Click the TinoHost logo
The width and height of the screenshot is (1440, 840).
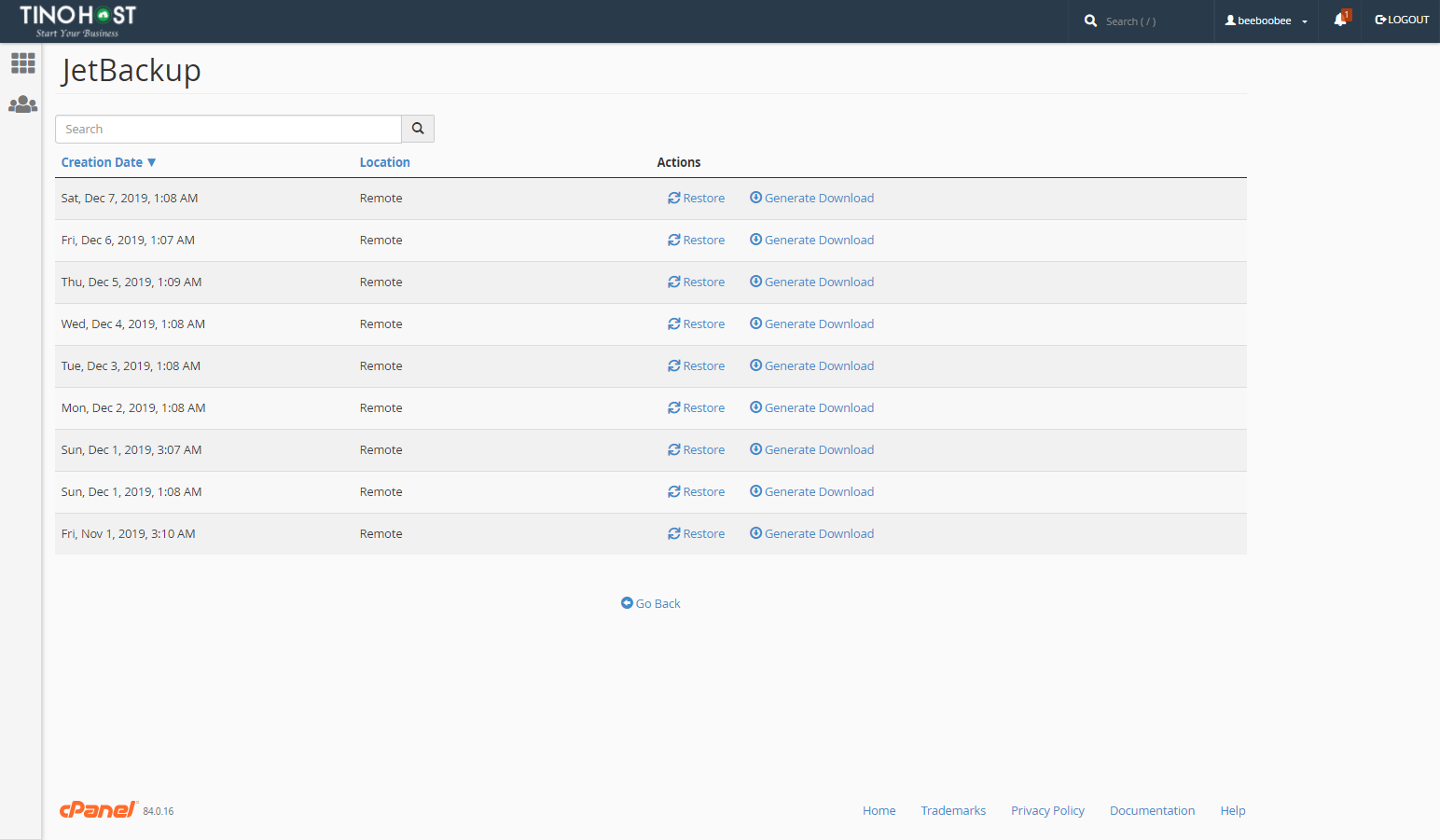click(78, 21)
